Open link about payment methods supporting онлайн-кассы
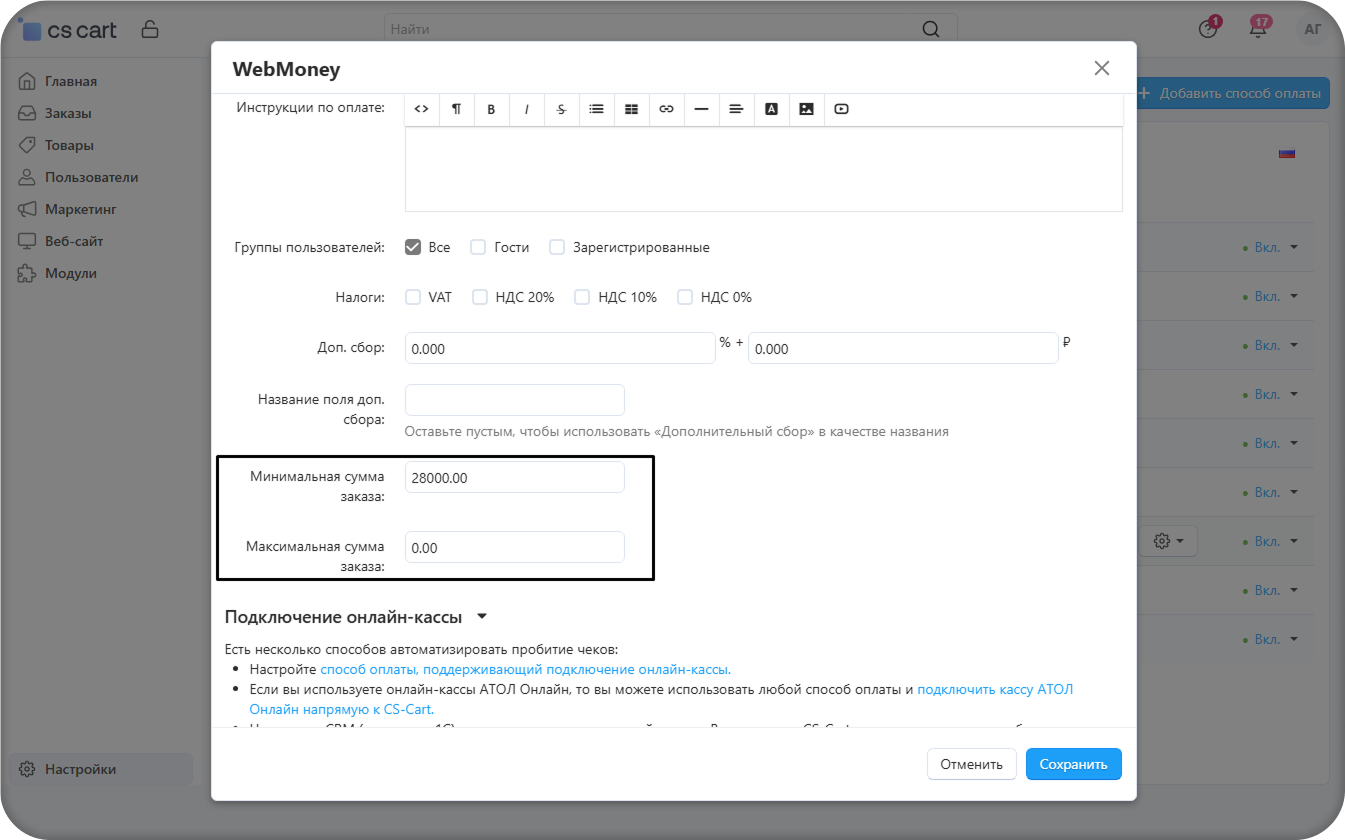The width and height of the screenshot is (1345, 840). coord(525,669)
